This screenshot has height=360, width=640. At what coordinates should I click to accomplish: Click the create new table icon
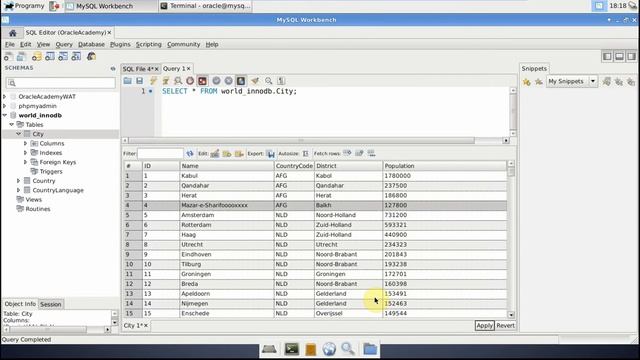[50, 56]
